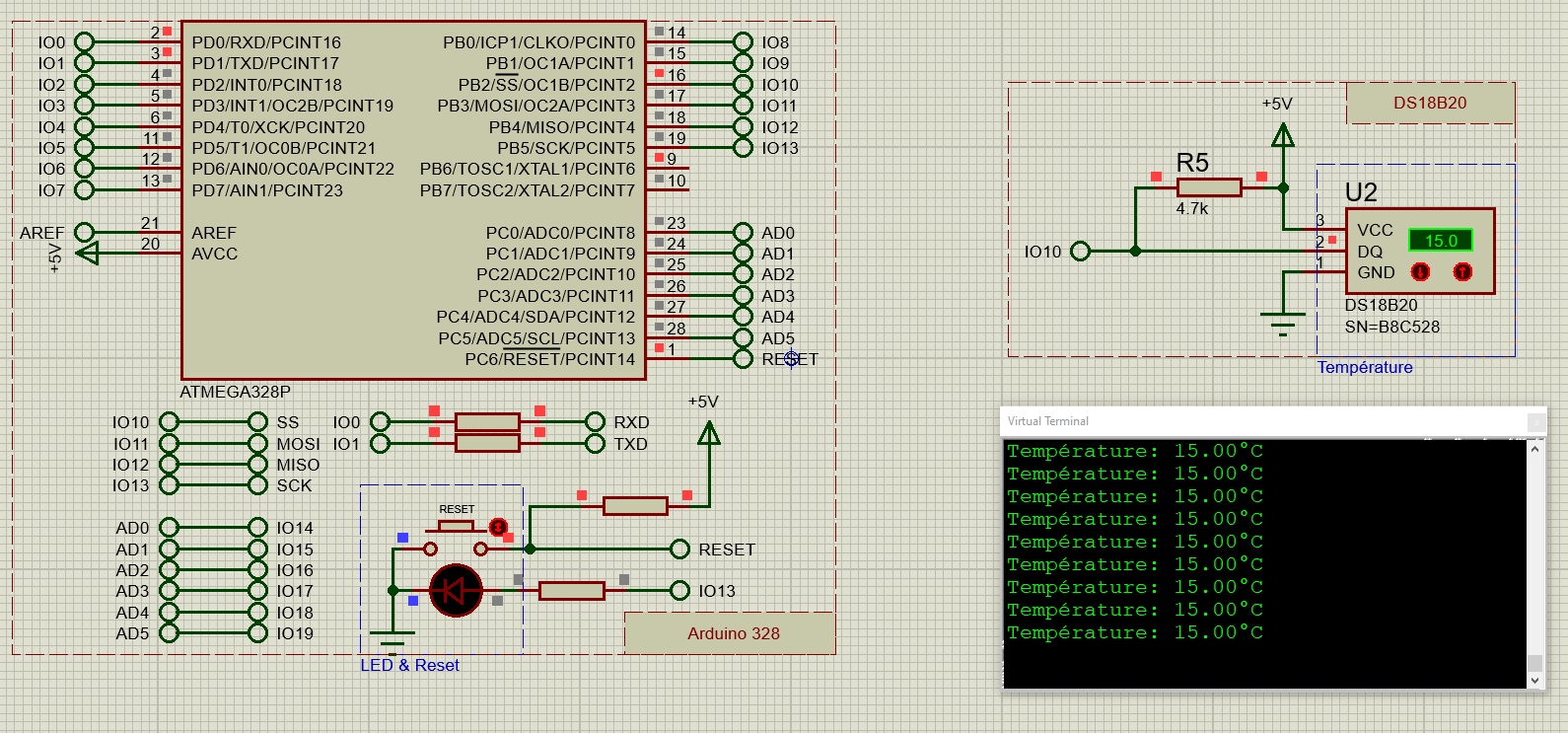Click the +5V power terminal above R5
This screenshot has height=733, width=1568.
[x=1282, y=135]
